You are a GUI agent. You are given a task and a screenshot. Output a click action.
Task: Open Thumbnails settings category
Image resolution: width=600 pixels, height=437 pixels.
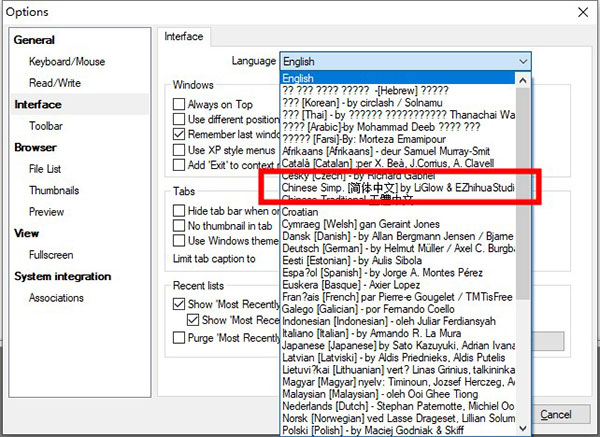(54, 190)
